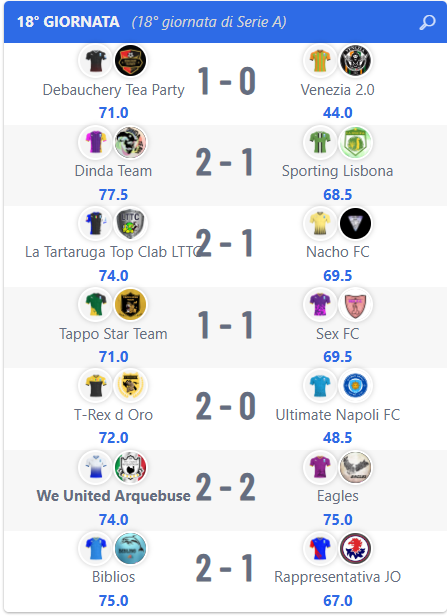Open T-Rex d Oro dinosaur crest

[x=130, y=385]
